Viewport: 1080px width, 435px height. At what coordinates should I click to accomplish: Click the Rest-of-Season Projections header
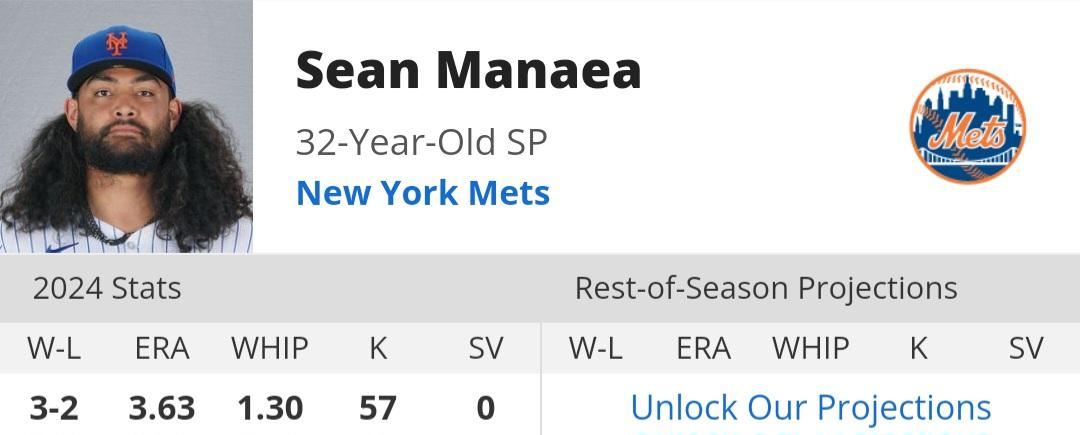point(766,288)
